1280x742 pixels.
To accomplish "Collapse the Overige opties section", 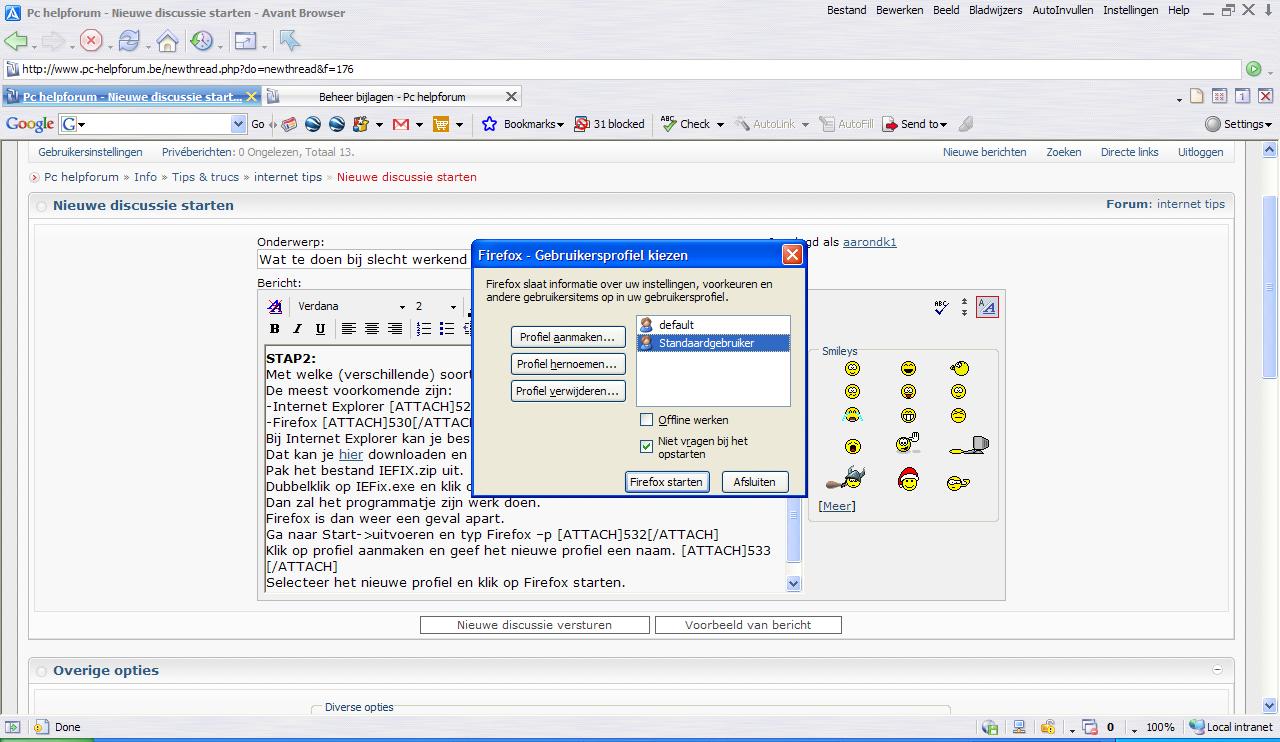I will coord(1217,670).
